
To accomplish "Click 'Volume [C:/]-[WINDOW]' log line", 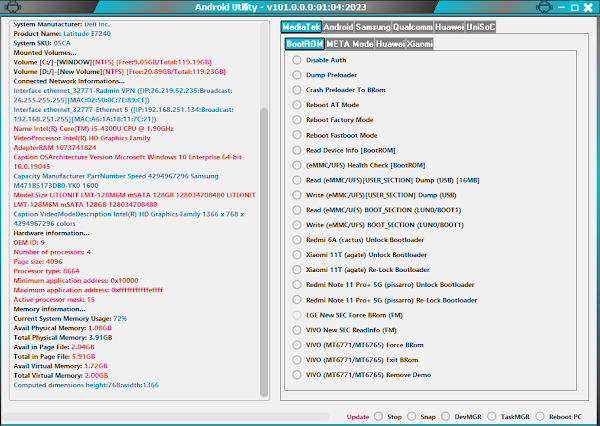I will [112, 62].
